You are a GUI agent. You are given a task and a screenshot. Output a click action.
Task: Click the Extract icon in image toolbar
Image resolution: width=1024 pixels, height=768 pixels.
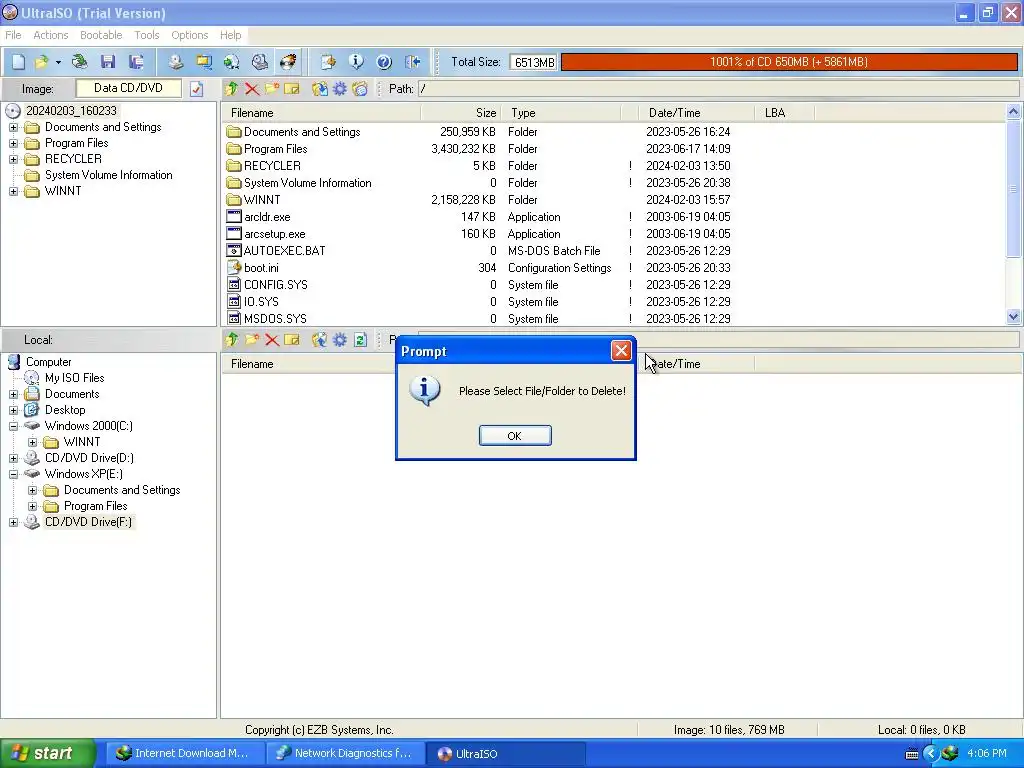click(x=319, y=89)
